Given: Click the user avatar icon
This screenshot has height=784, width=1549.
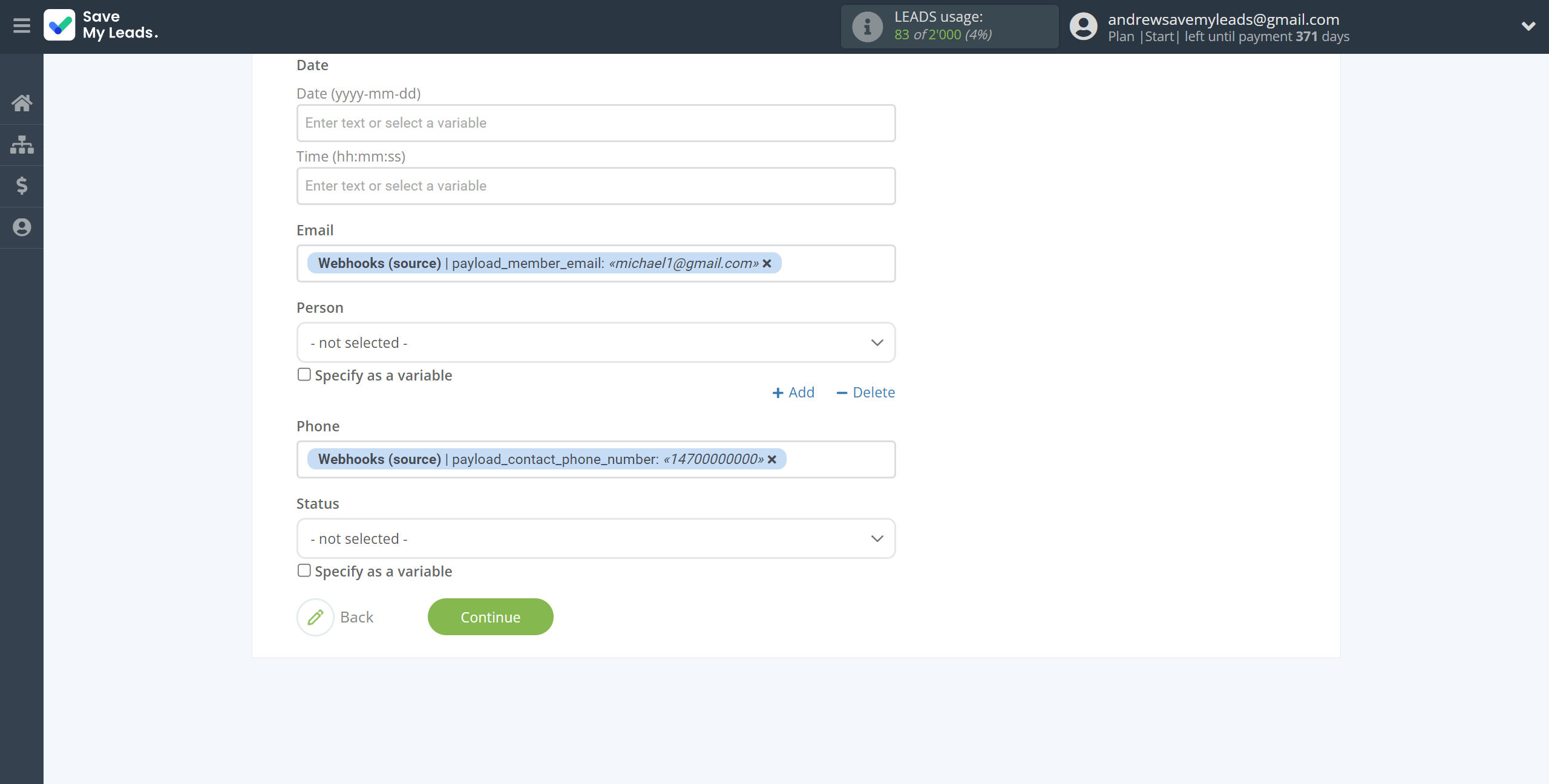Looking at the screenshot, I should (x=1083, y=27).
